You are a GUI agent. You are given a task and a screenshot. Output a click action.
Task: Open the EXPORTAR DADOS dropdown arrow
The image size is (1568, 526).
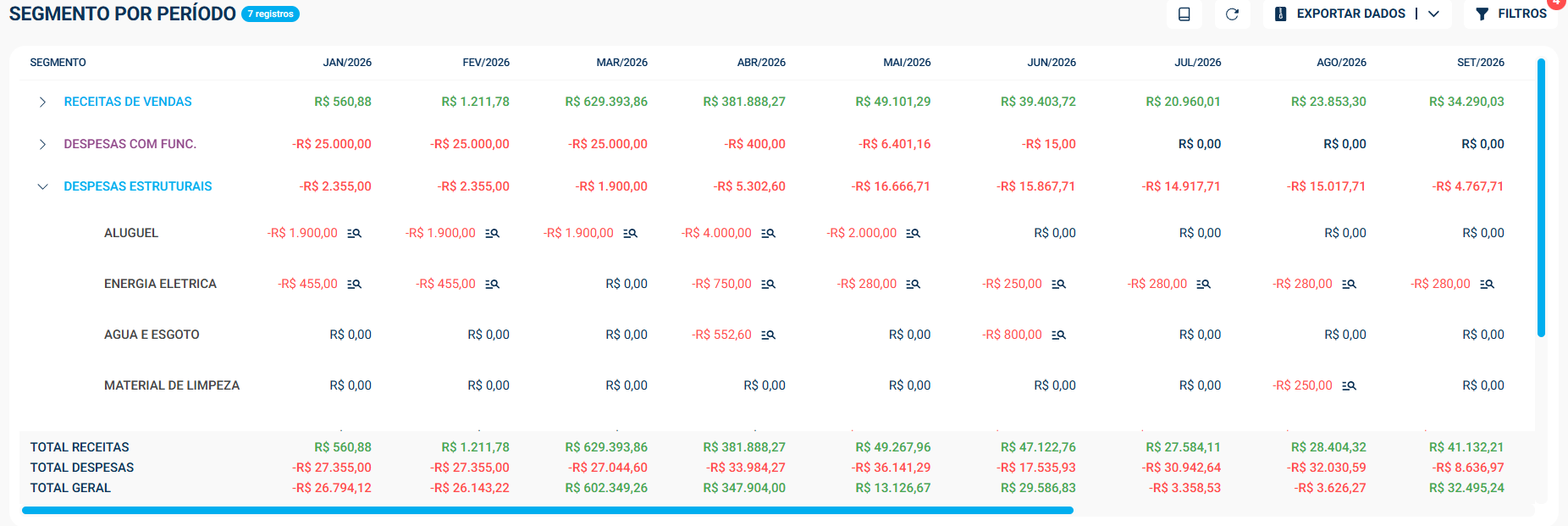1433,14
